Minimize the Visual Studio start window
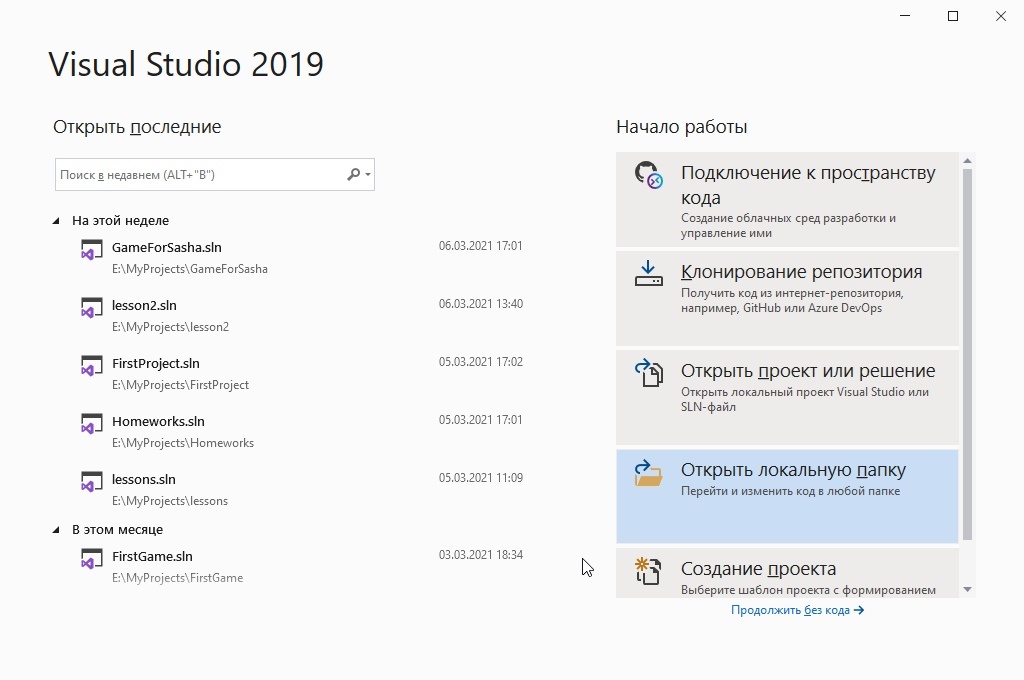Viewport: 1024px width, 680px height. pyautogui.click(x=905, y=16)
